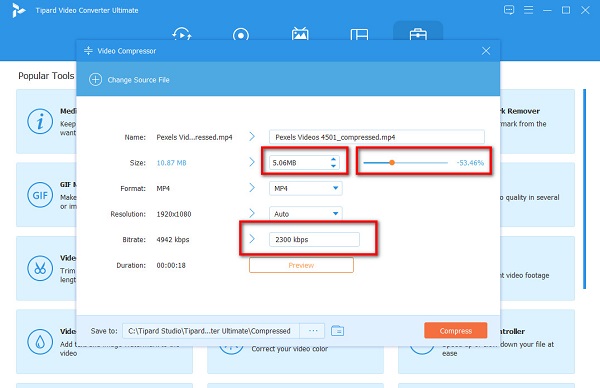Open the MV maker tab icon
Viewport: 600px width, 388px height.
pos(300,34)
